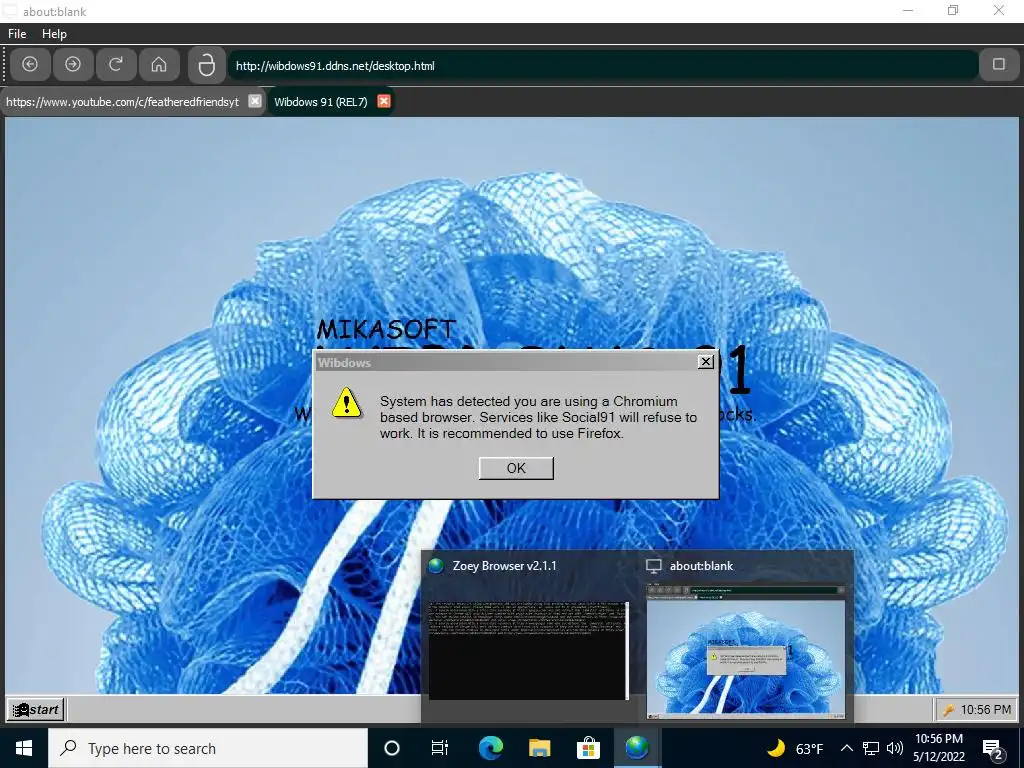
Task: Close the Wibdows warning dialog with X
Action: pyautogui.click(x=706, y=362)
